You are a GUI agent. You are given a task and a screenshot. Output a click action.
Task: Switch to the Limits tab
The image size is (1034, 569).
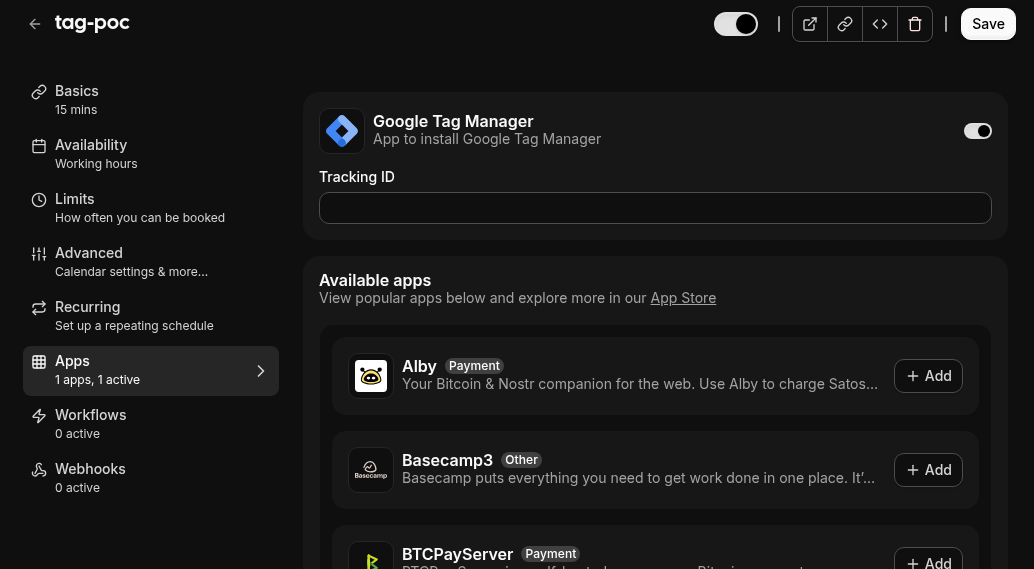pos(150,208)
